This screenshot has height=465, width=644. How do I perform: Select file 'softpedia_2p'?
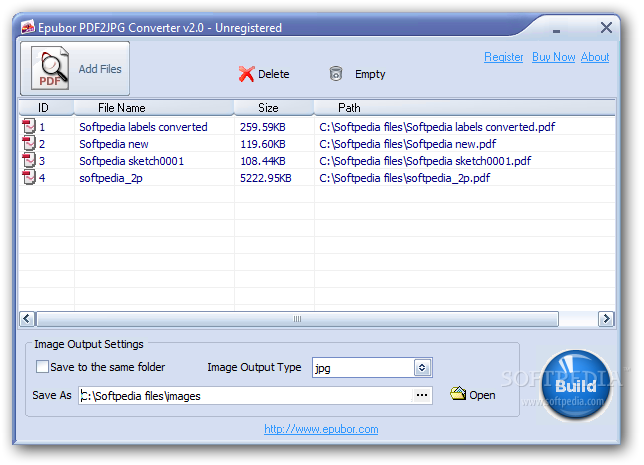tap(111, 178)
